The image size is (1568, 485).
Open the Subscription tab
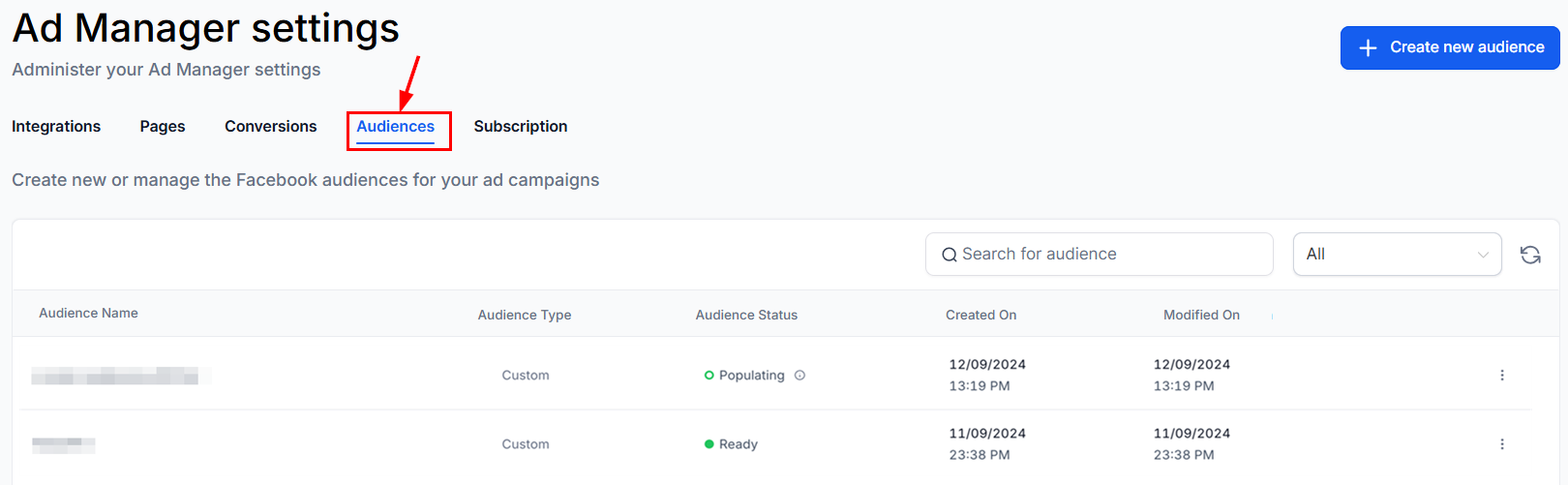[521, 127]
